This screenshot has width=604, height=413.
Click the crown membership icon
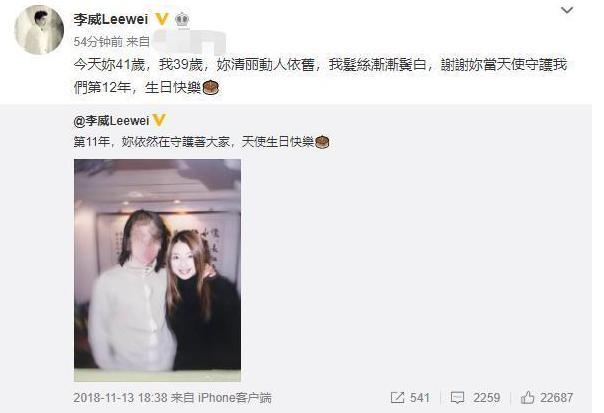pyautogui.click(x=182, y=19)
